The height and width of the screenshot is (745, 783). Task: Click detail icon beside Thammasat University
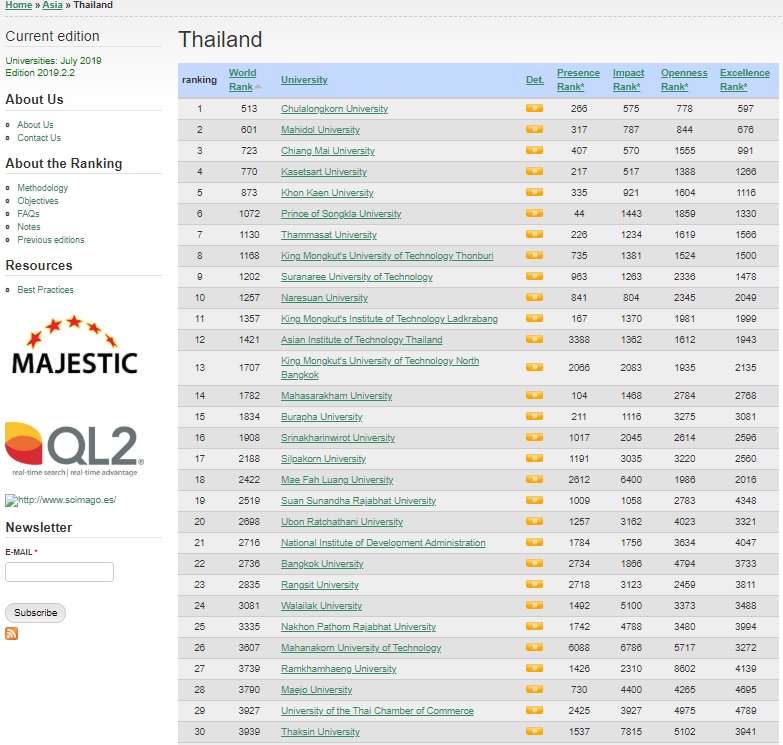coord(534,234)
